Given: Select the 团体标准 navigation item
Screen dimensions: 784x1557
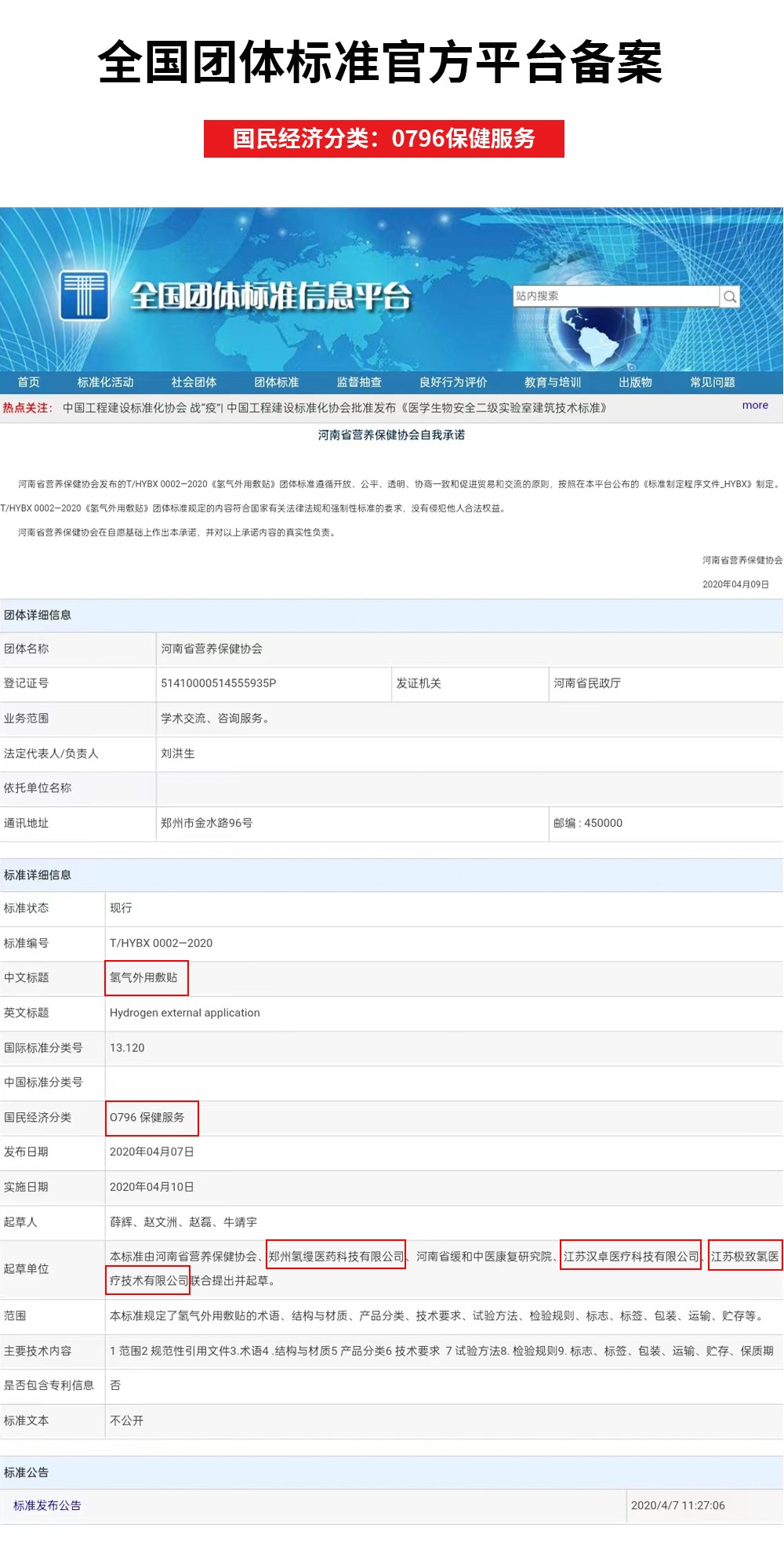Looking at the screenshot, I should 276,383.
